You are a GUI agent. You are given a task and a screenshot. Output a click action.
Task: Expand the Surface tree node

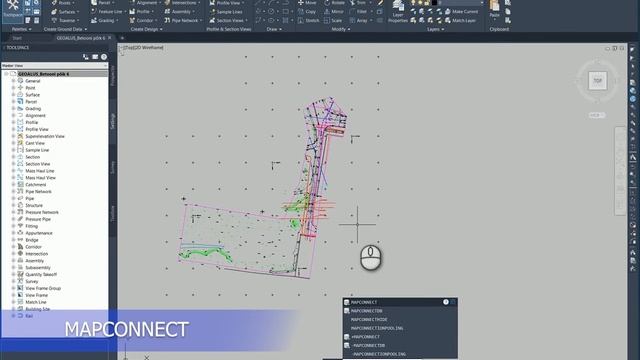(x=13, y=95)
